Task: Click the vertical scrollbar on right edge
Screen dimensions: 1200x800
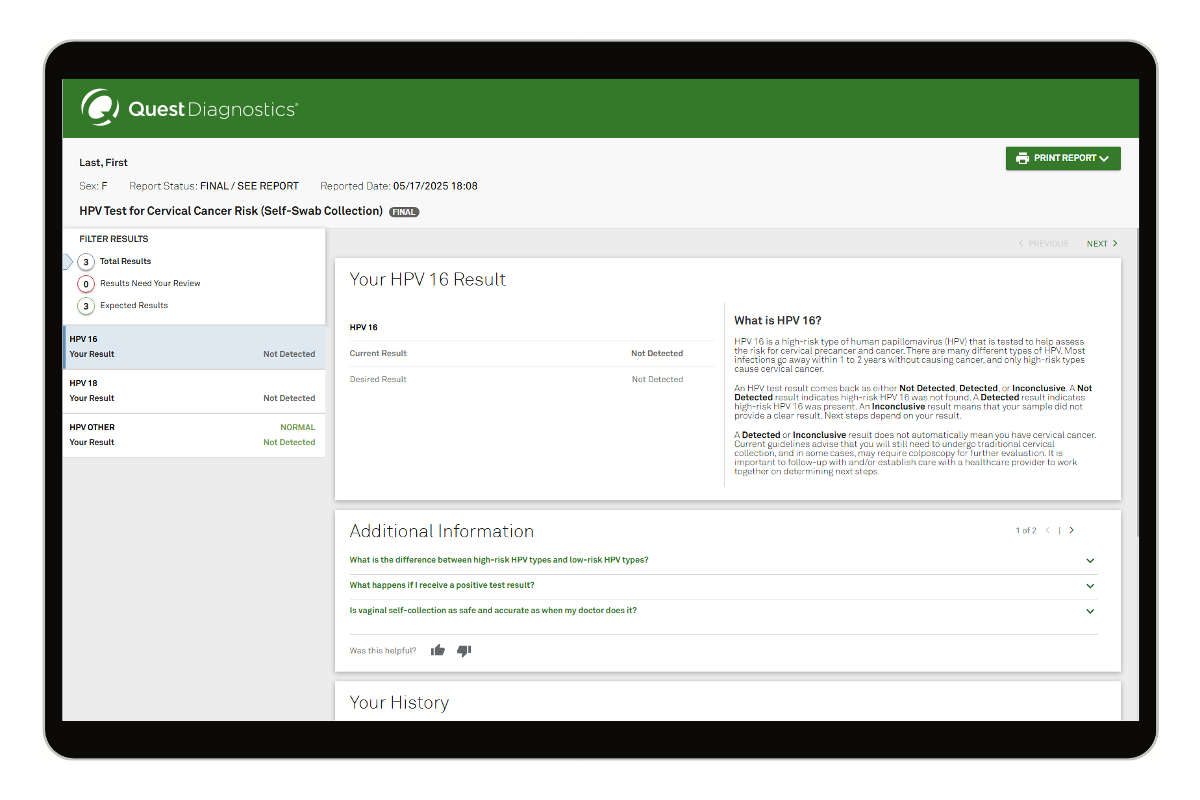Action: pyautogui.click(x=1135, y=400)
